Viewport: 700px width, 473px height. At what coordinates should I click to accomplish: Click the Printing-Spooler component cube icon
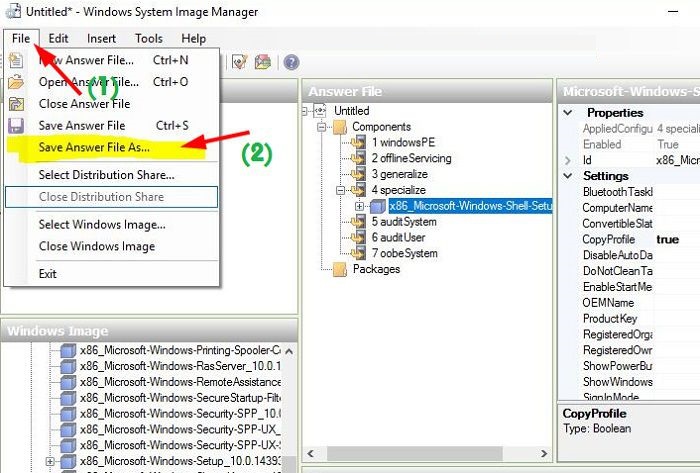click(x=68, y=351)
